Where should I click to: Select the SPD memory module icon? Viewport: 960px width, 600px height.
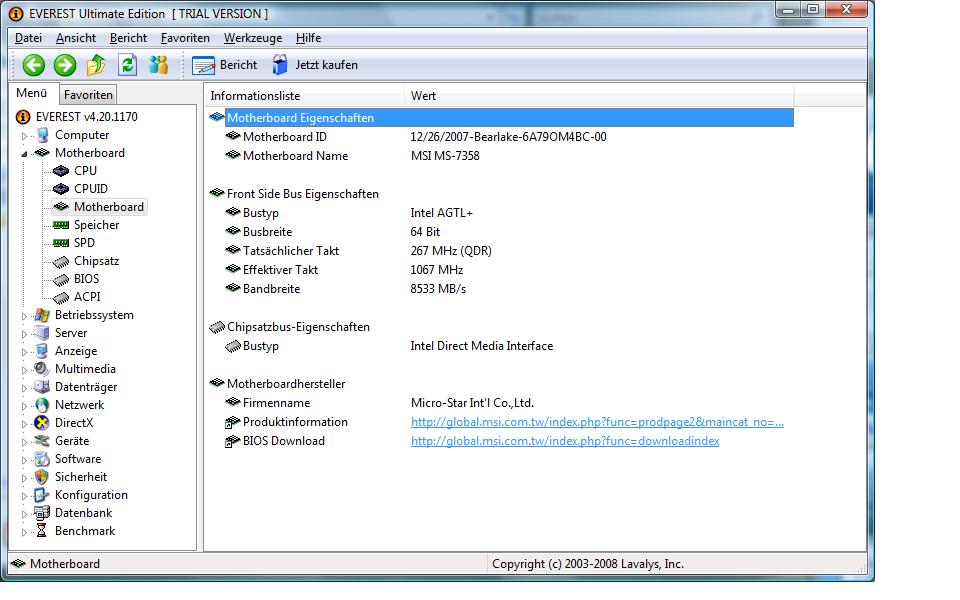[x=61, y=242]
